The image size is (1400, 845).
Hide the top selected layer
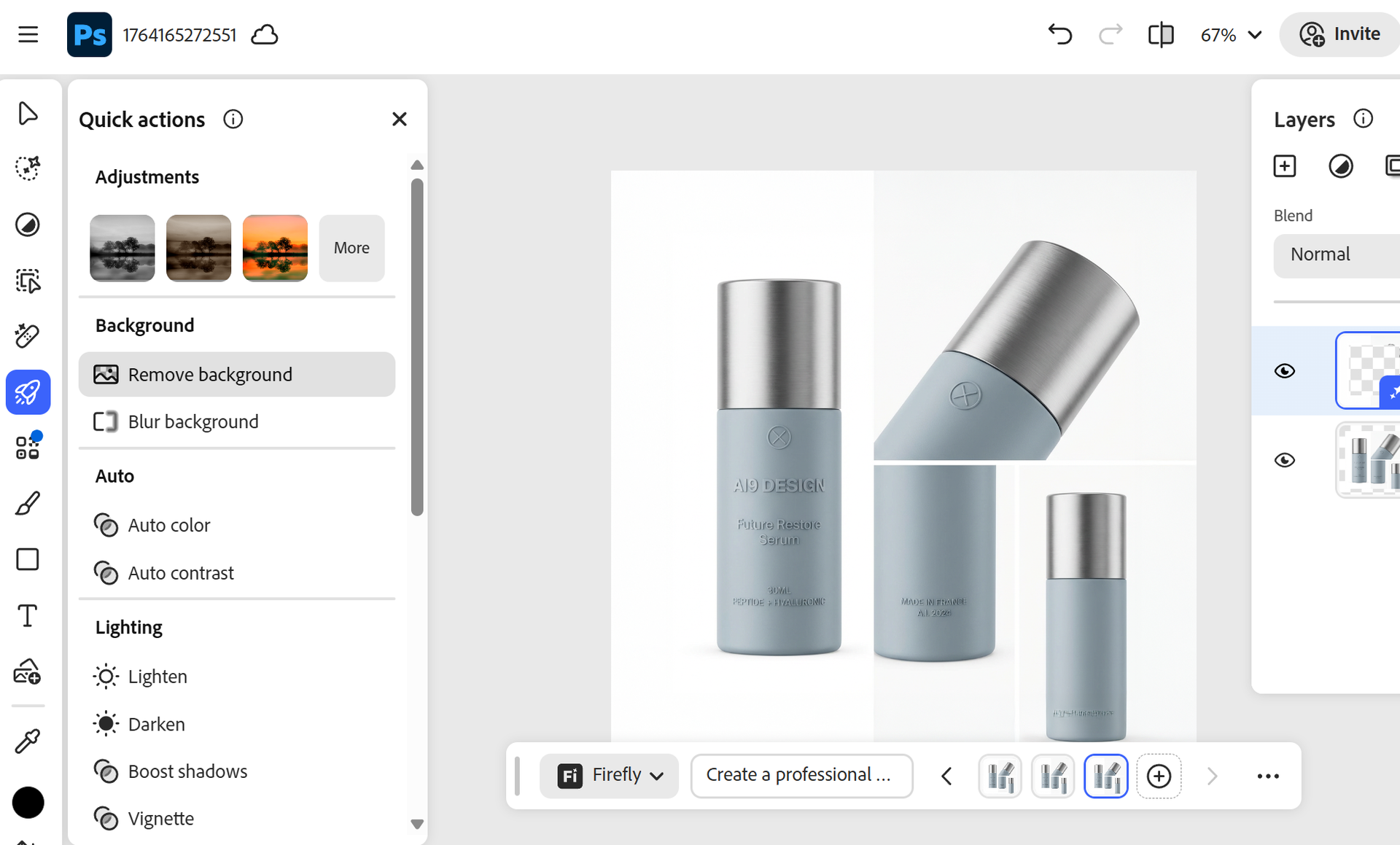pyautogui.click(x=1284, y=371)
